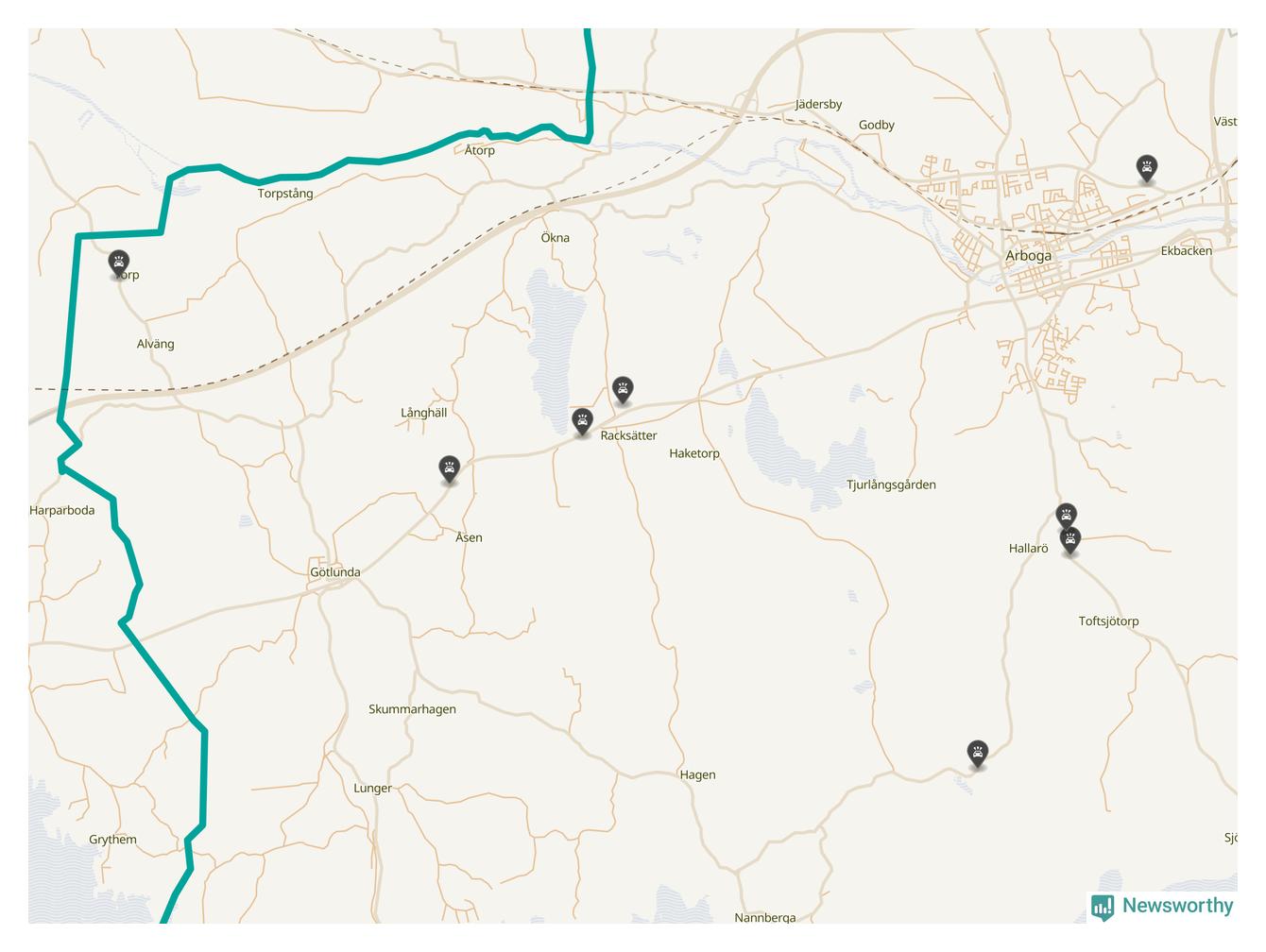
Task: Click the Newsworthy chart logo icon
Action: (1103, 908)
